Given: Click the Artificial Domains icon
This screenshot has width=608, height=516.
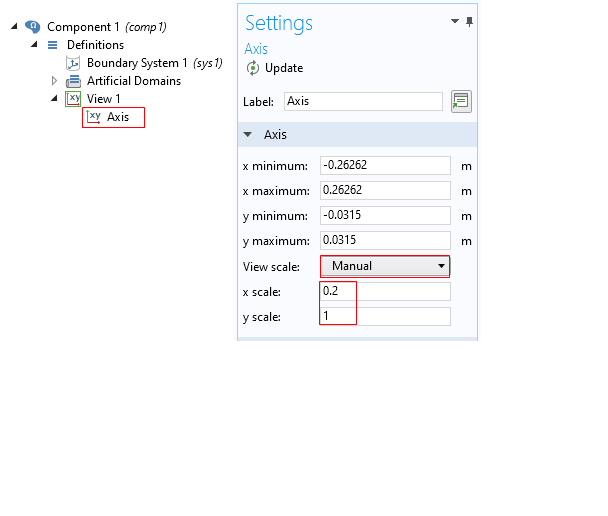Looking at the screenshot, I should tap(73, 81).
